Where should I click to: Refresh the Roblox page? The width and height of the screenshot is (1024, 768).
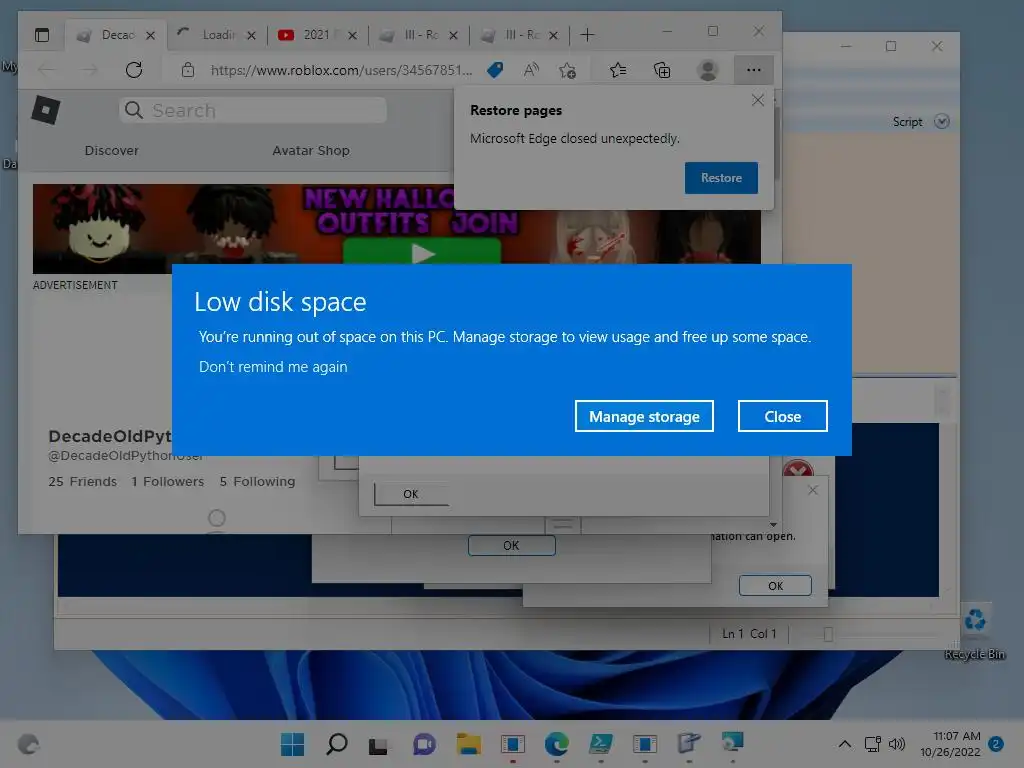pyautogui.click(x=134, y=70)
